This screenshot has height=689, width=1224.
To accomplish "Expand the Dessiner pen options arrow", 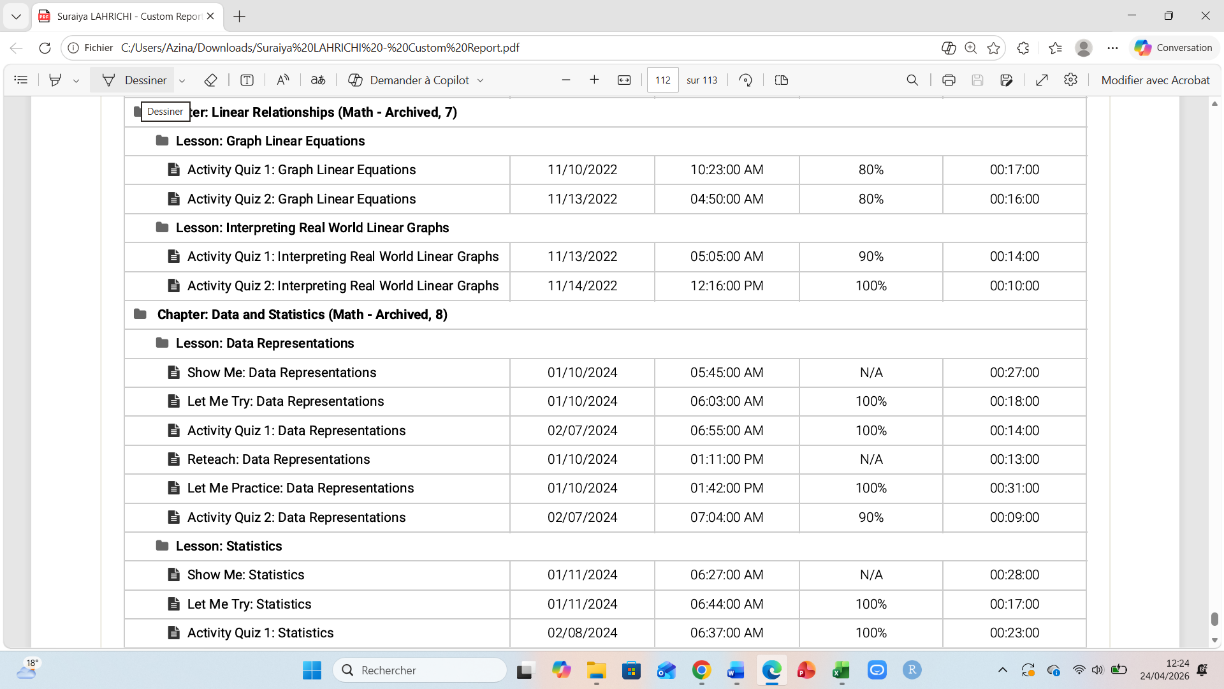I will (182, 80).
